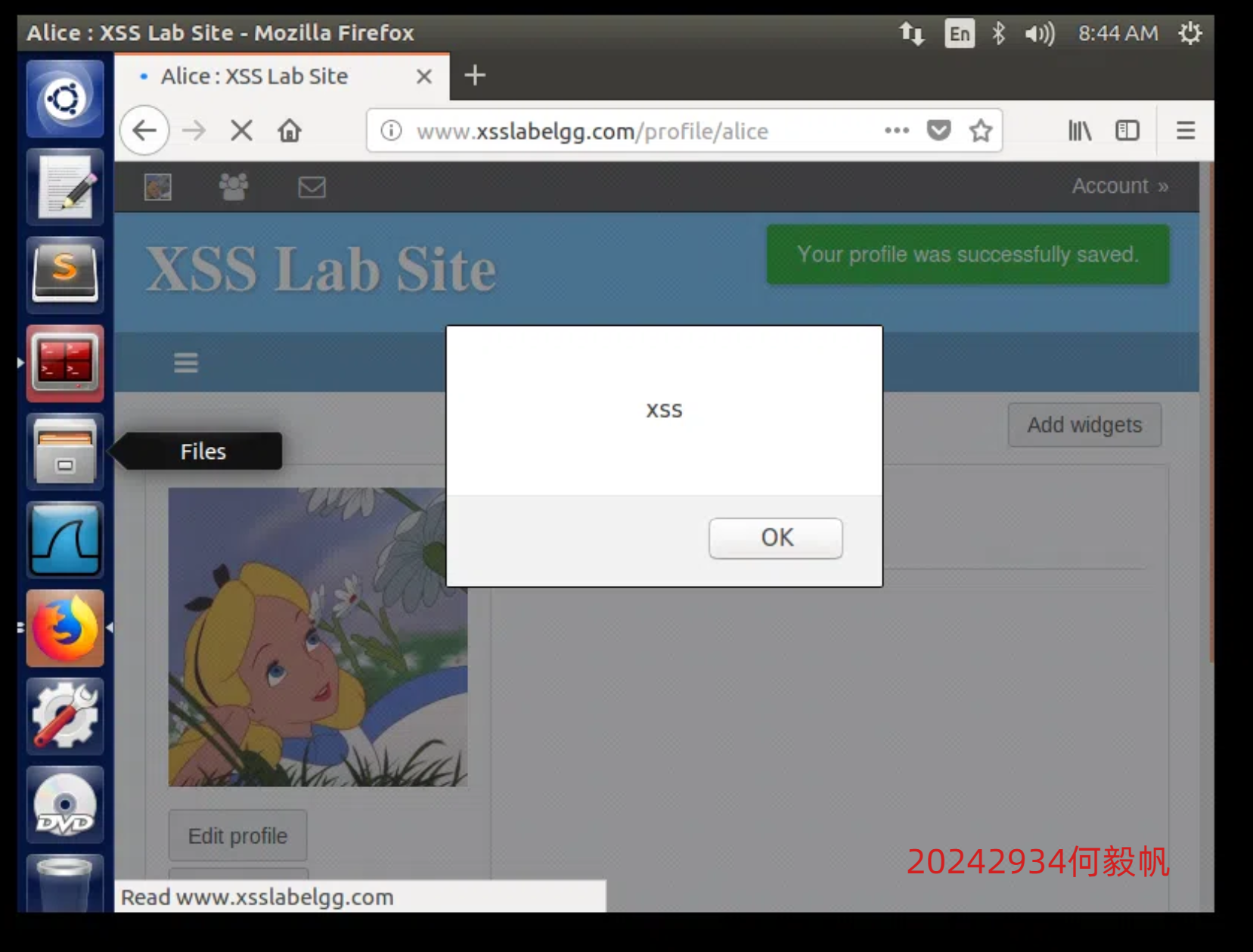Open Firefox Library panel
The height and width of the screenshot is (952, 1253).
pyautogui.click(x=1079, y=131)
